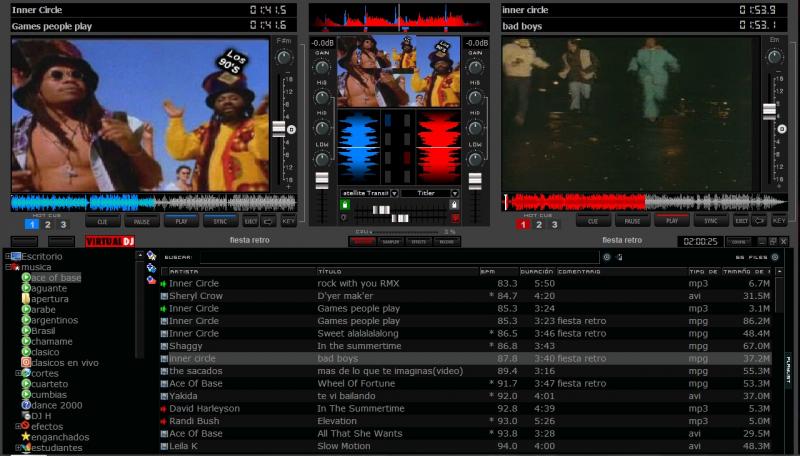Click the icon of David Harleyson row

click(x=164, y=409)
